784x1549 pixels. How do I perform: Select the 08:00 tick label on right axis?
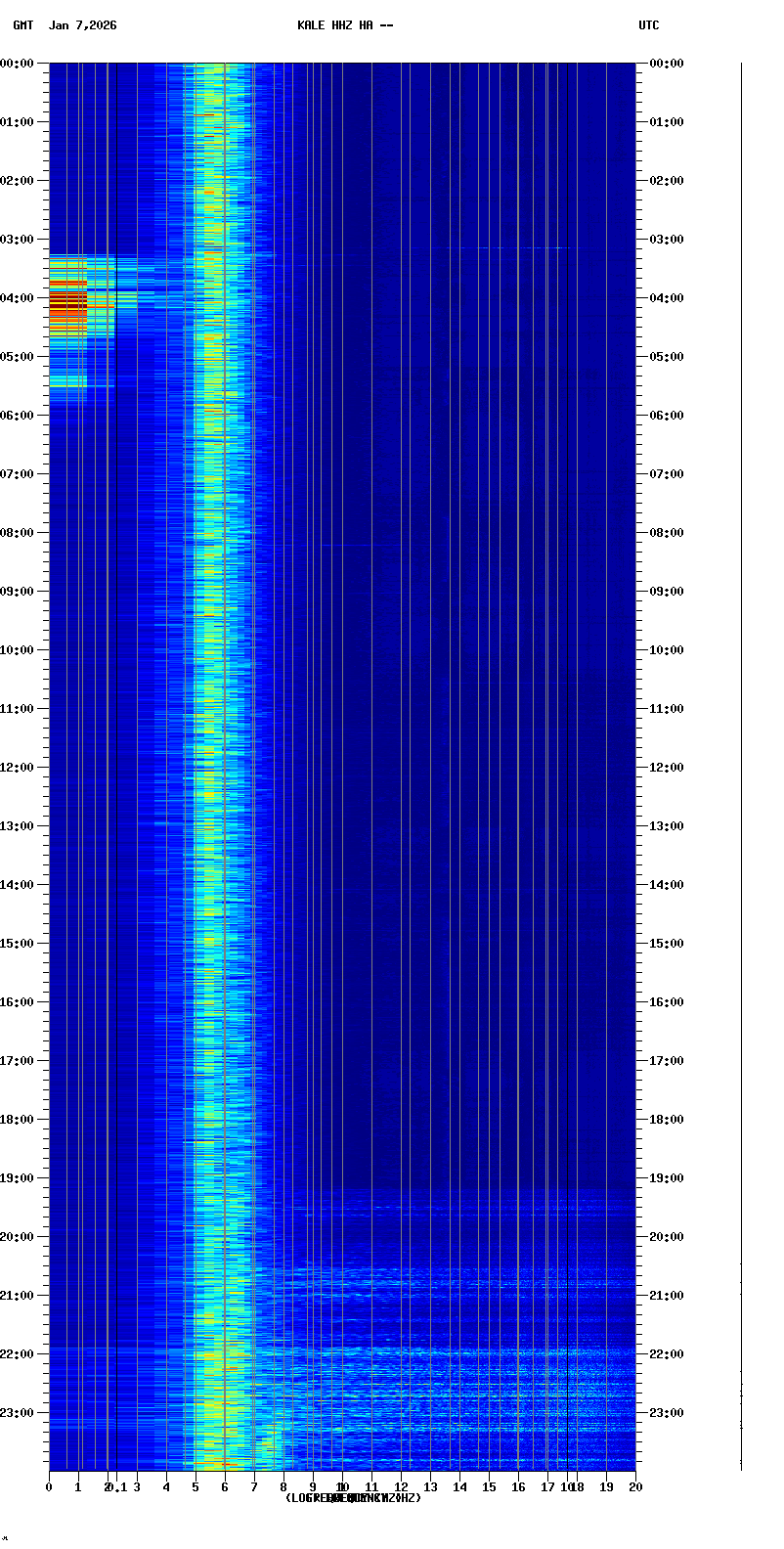(667, 533)
